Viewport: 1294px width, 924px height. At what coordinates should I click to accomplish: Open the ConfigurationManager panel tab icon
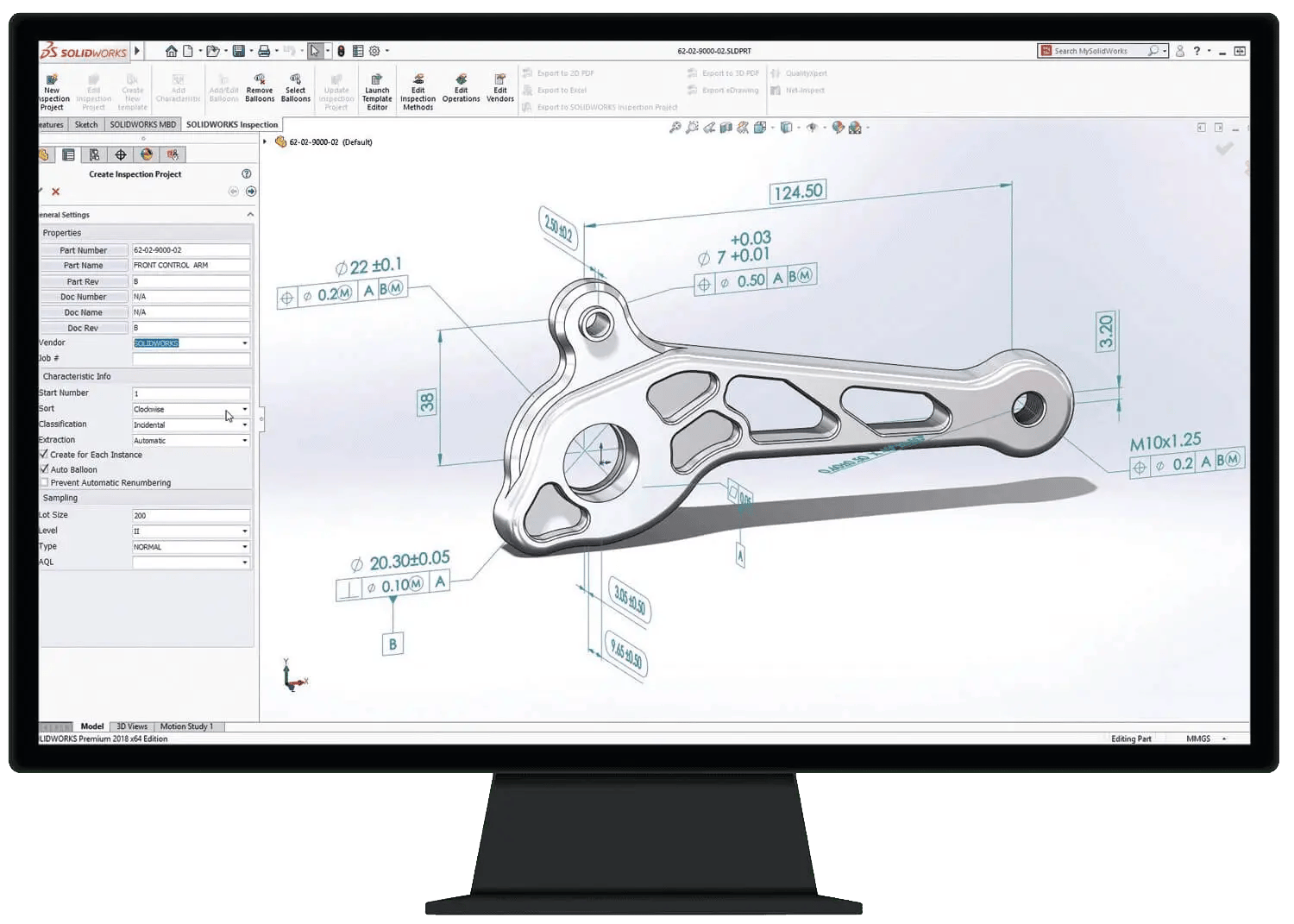click(x=94, y=154)
